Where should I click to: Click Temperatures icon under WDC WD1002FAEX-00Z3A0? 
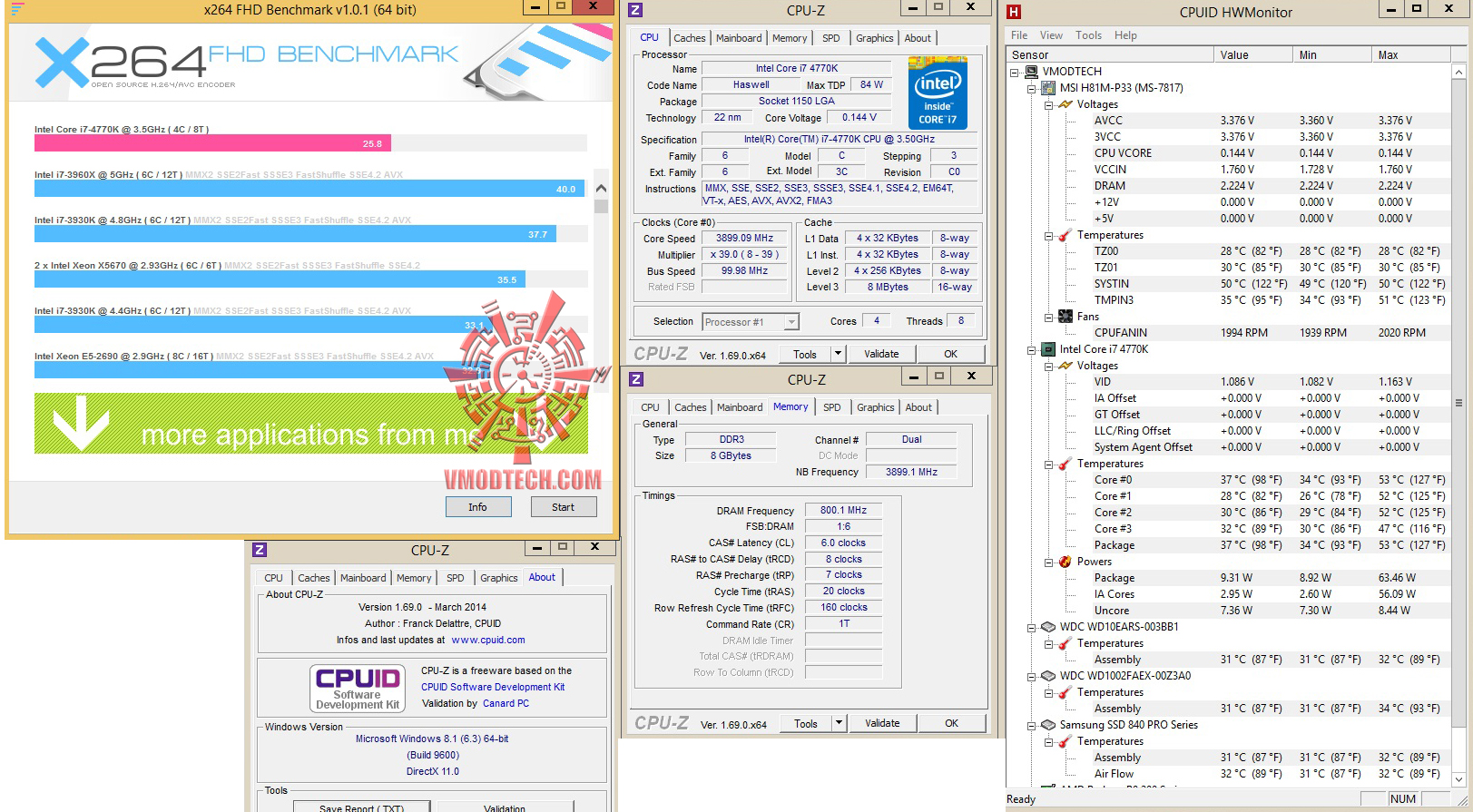1065,692
